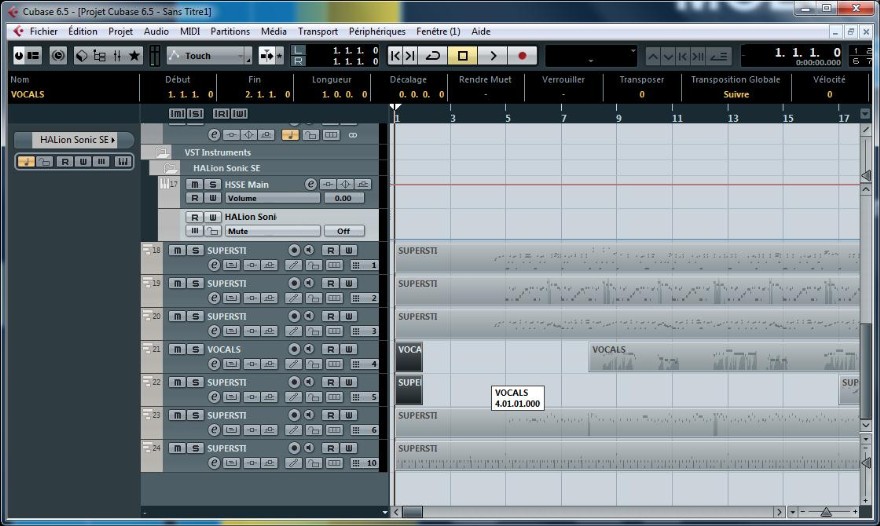Select MIDI channel 1 field on track 18
This screenshot has width=880, height=526.
pyautogui.click(x=364, y=265)
